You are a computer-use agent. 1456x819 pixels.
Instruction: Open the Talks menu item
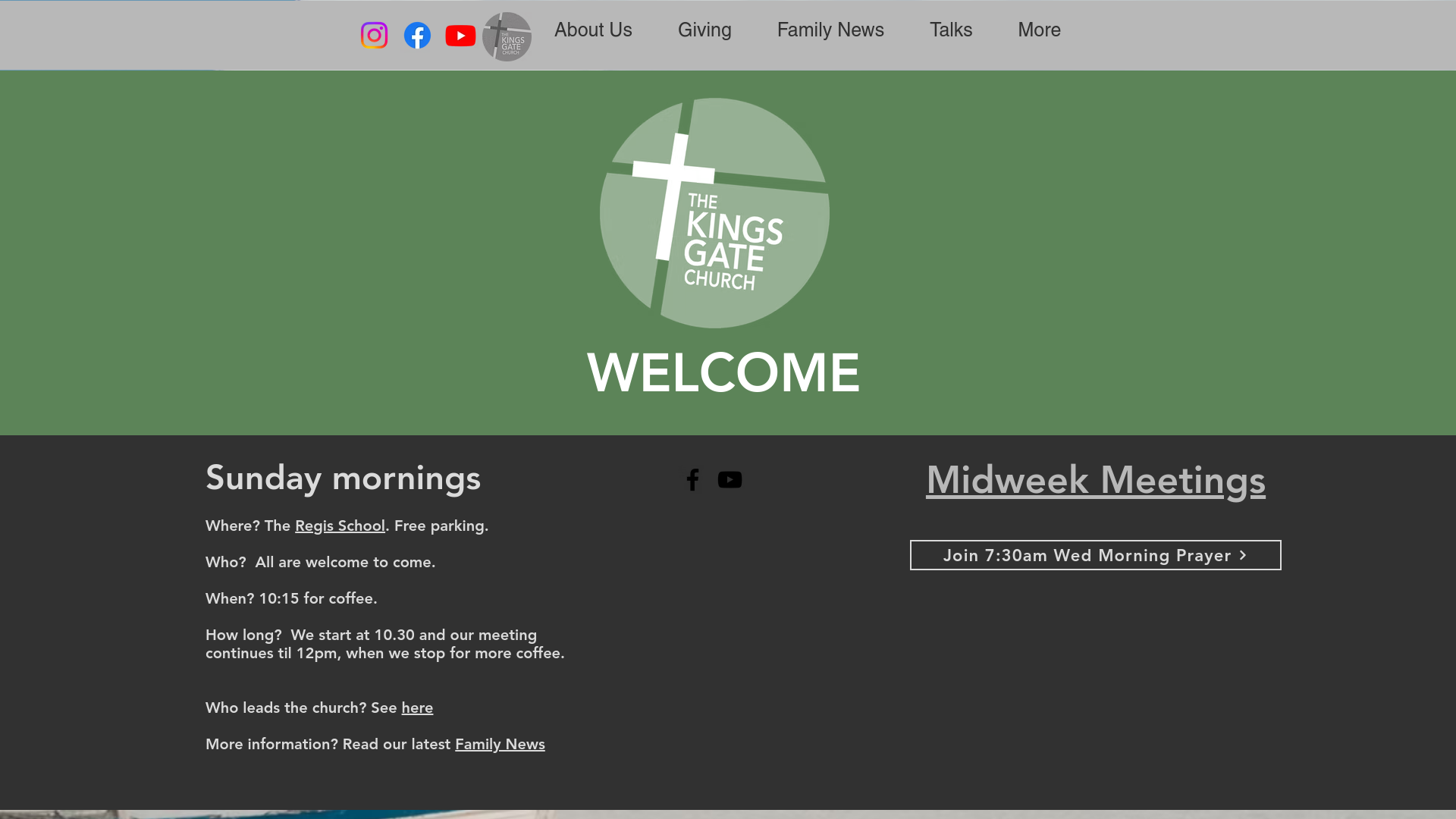pos(951,30)
